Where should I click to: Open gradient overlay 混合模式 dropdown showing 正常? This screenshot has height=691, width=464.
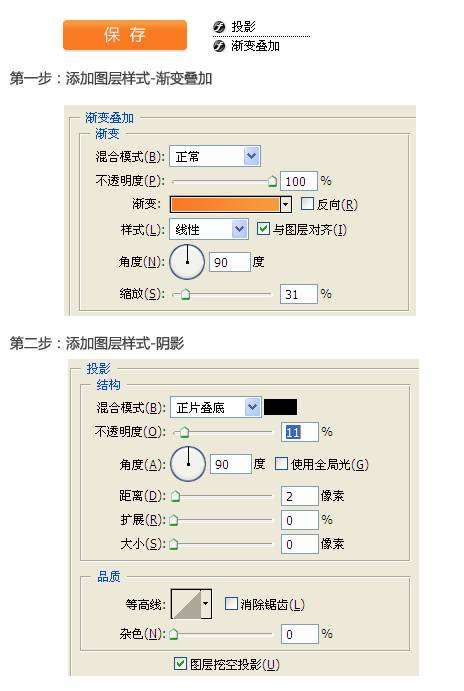[215, 156]
